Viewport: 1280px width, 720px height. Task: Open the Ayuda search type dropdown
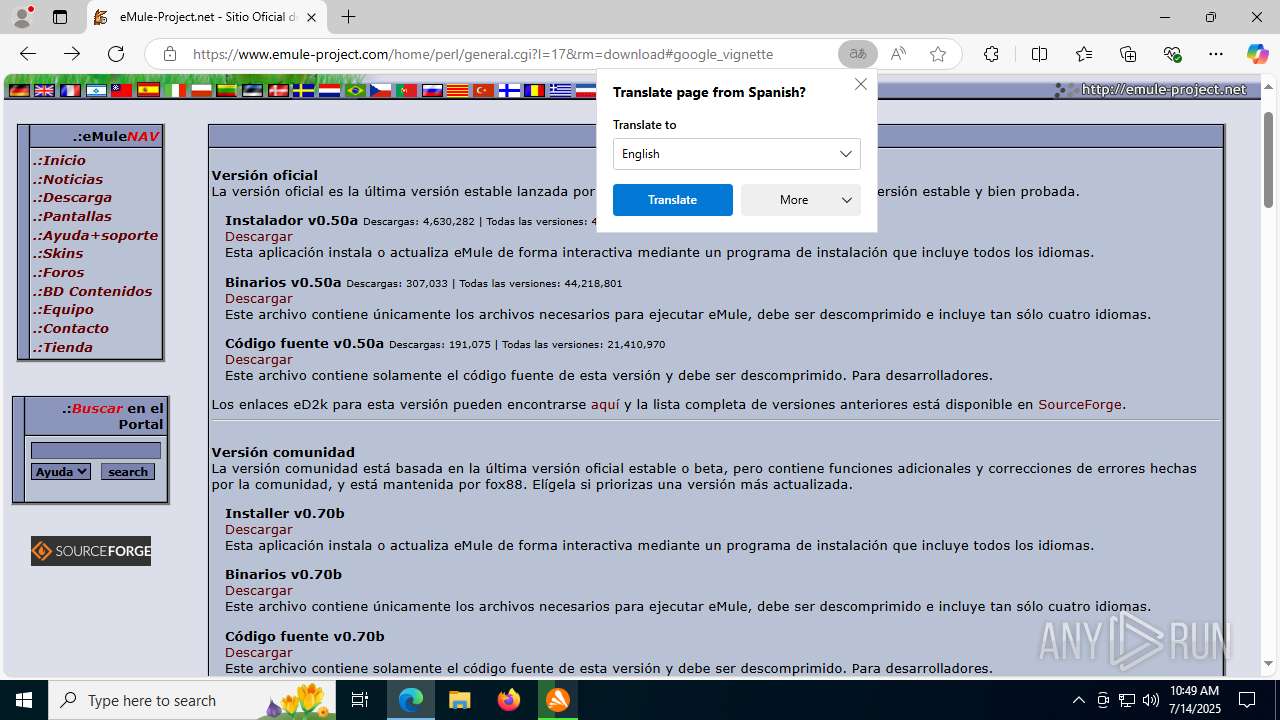click(x=61, y=471)
